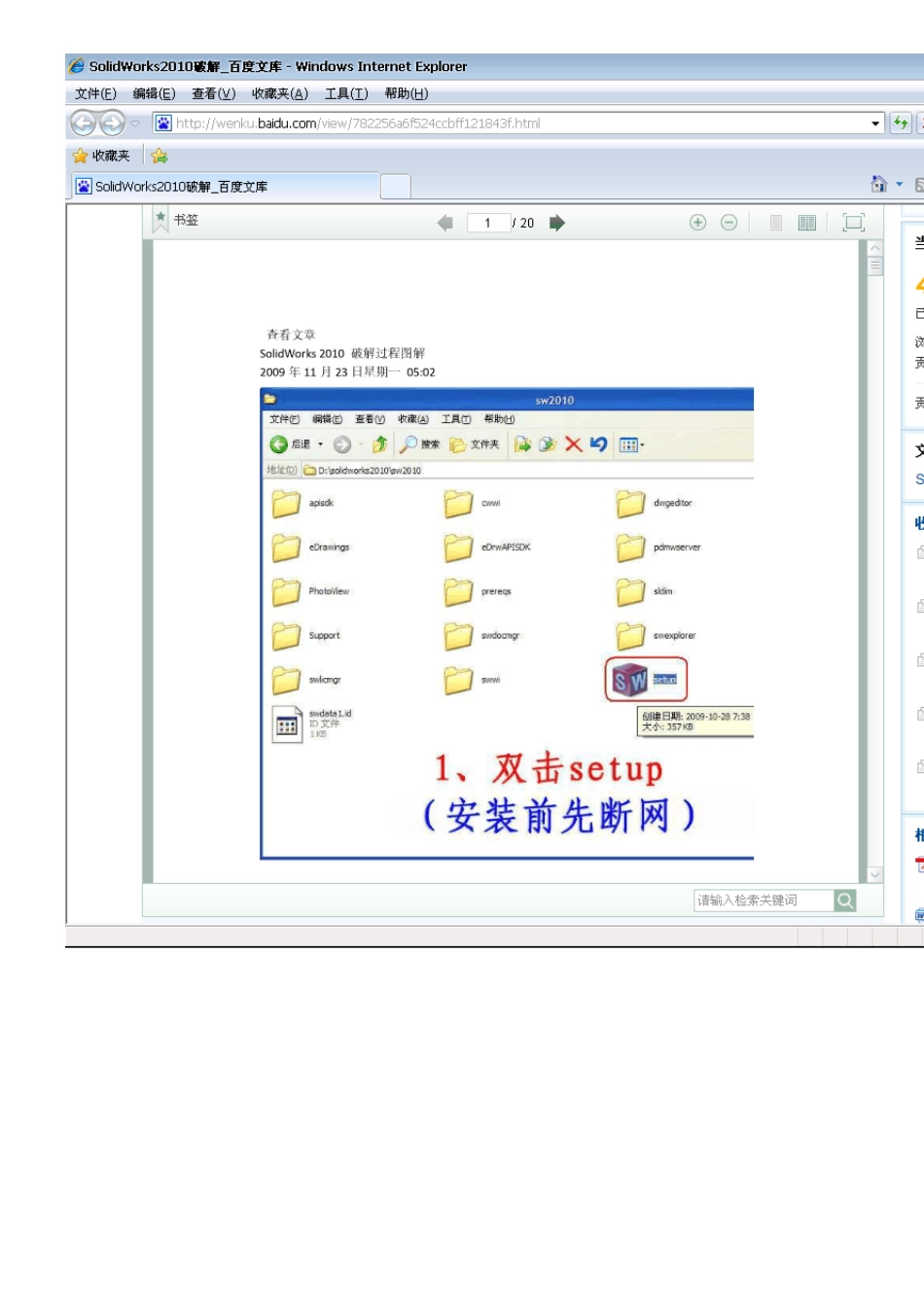The width and height of the screenshot is (924, 1307).
Task: Open the 工具(T) menu
Action: 346,93
